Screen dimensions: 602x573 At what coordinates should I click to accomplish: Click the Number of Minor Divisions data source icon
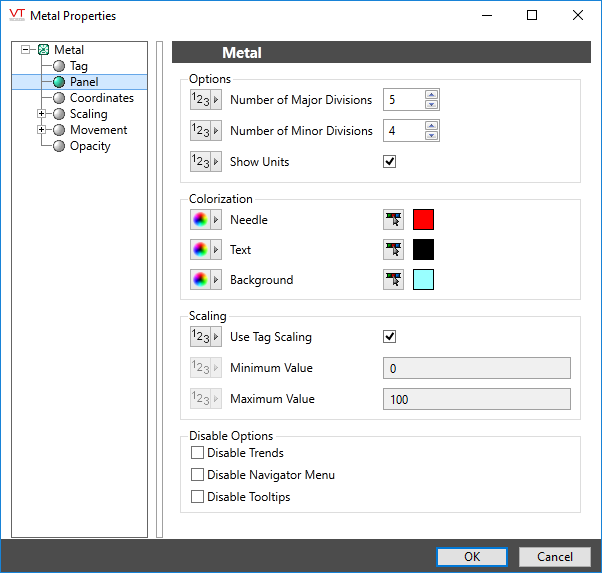click(205, 131)
